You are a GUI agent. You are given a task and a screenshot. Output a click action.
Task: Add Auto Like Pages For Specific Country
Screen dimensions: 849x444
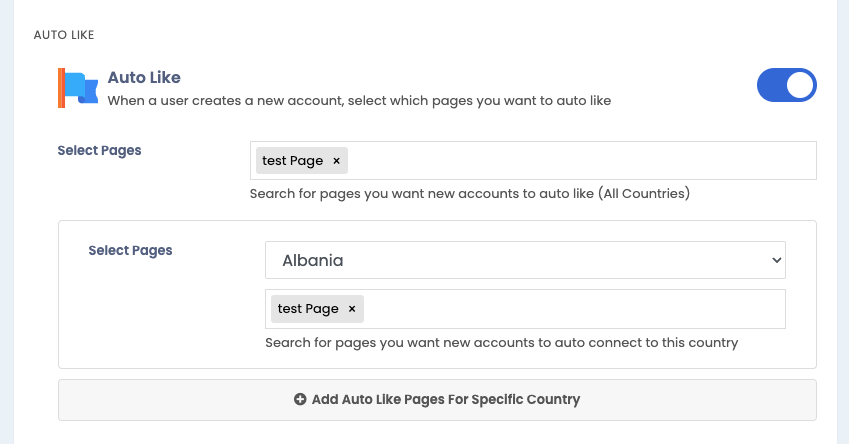coord(437,400)
